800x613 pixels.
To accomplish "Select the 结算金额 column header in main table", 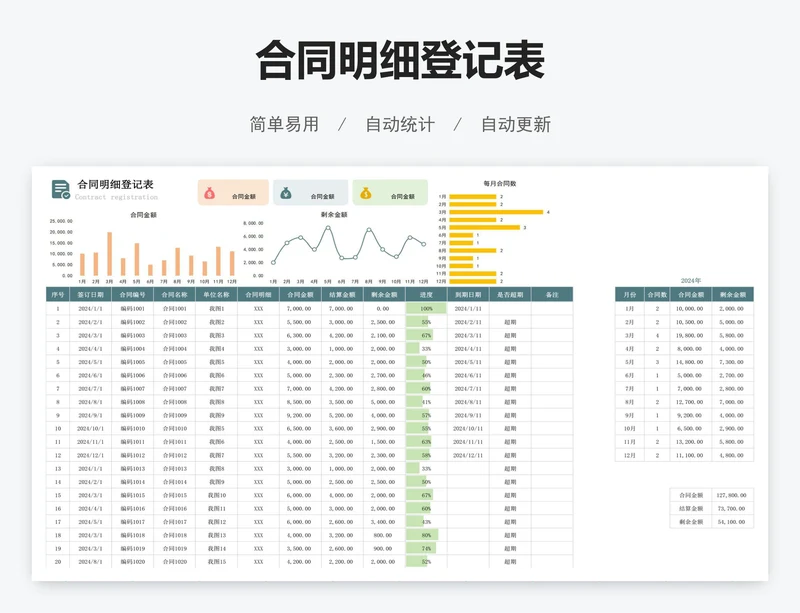I will pos(342,295).
